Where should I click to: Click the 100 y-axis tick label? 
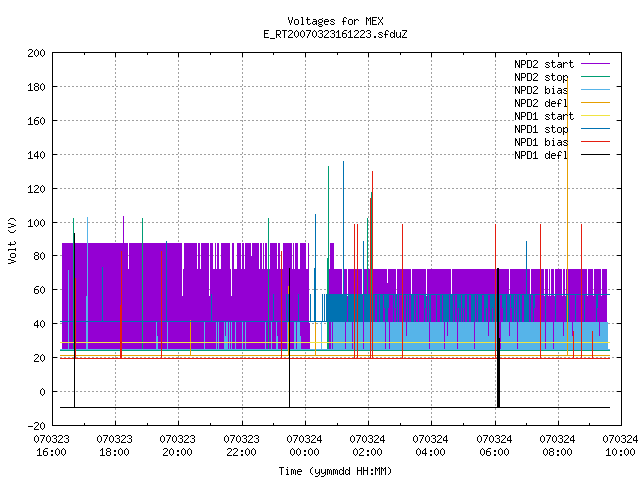[36, 222]
